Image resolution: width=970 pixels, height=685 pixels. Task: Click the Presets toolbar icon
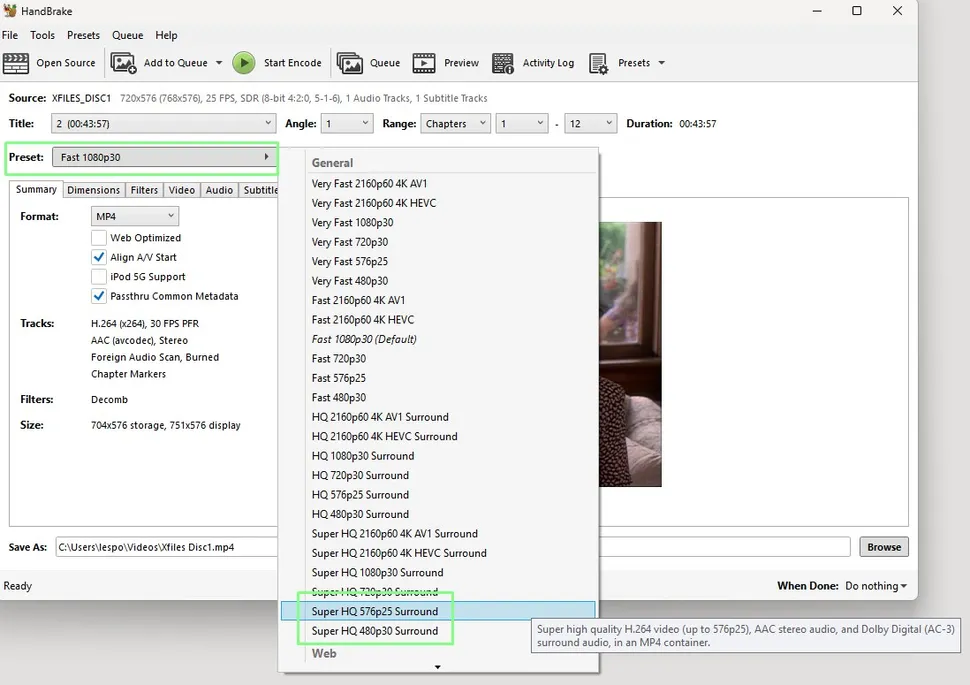[599, 63]
